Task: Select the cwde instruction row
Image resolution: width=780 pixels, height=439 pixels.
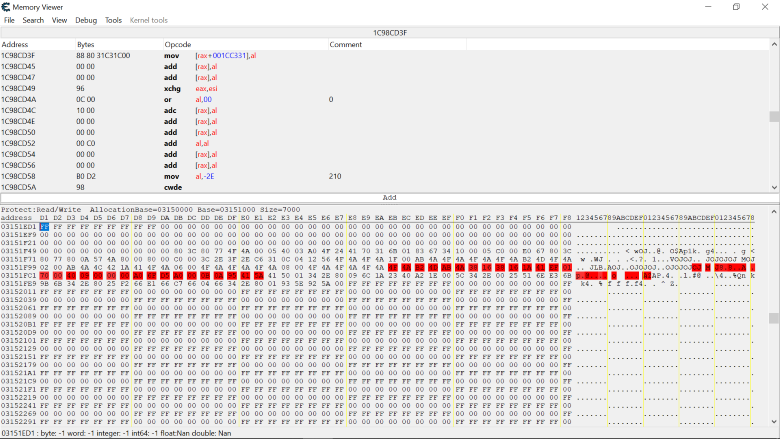Action: point(385,187)
